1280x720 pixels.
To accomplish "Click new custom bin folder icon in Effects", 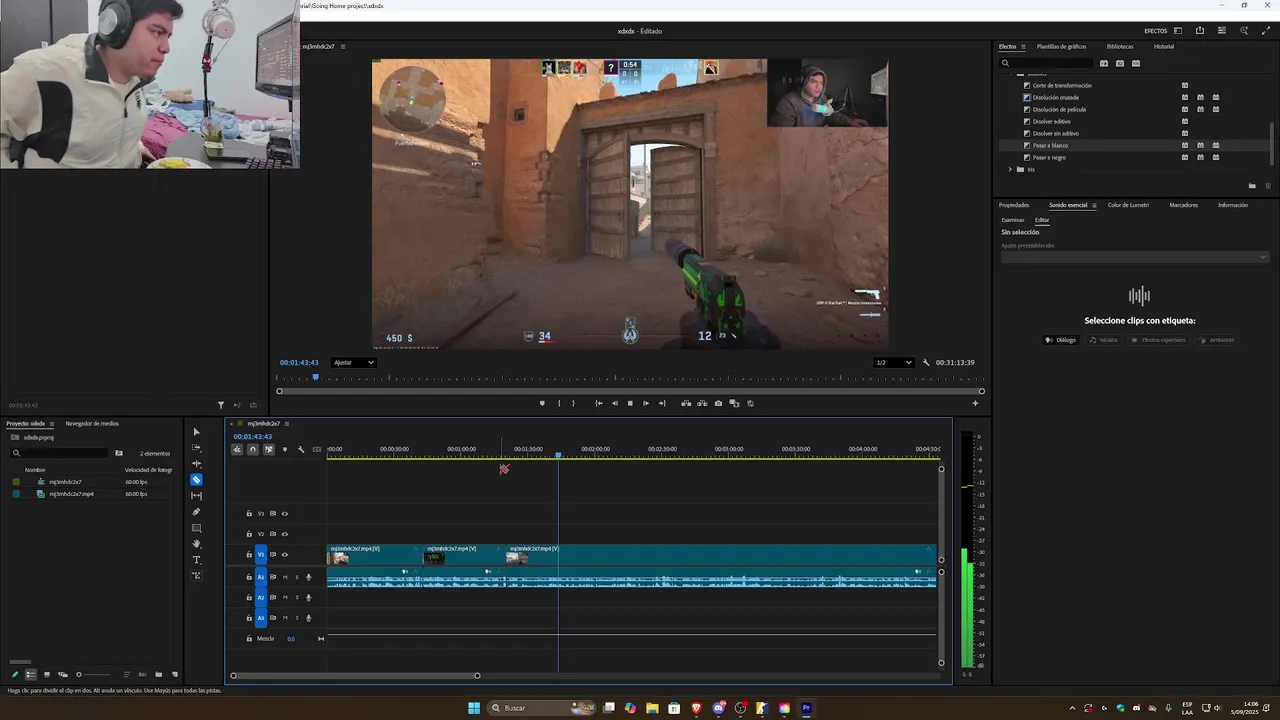I will [x=1252, y=186].
